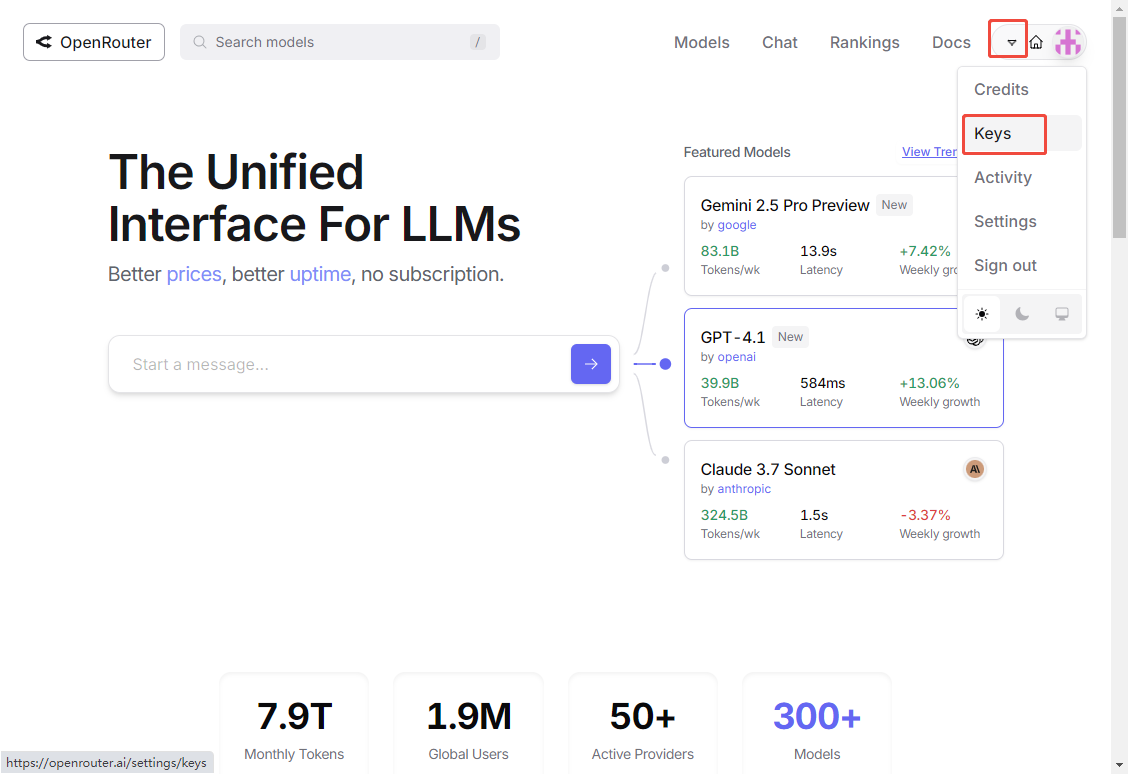This screenshot has height=774, width=1128.
Task: Open the pink user avatar menu
Action: pos(1068,42)
